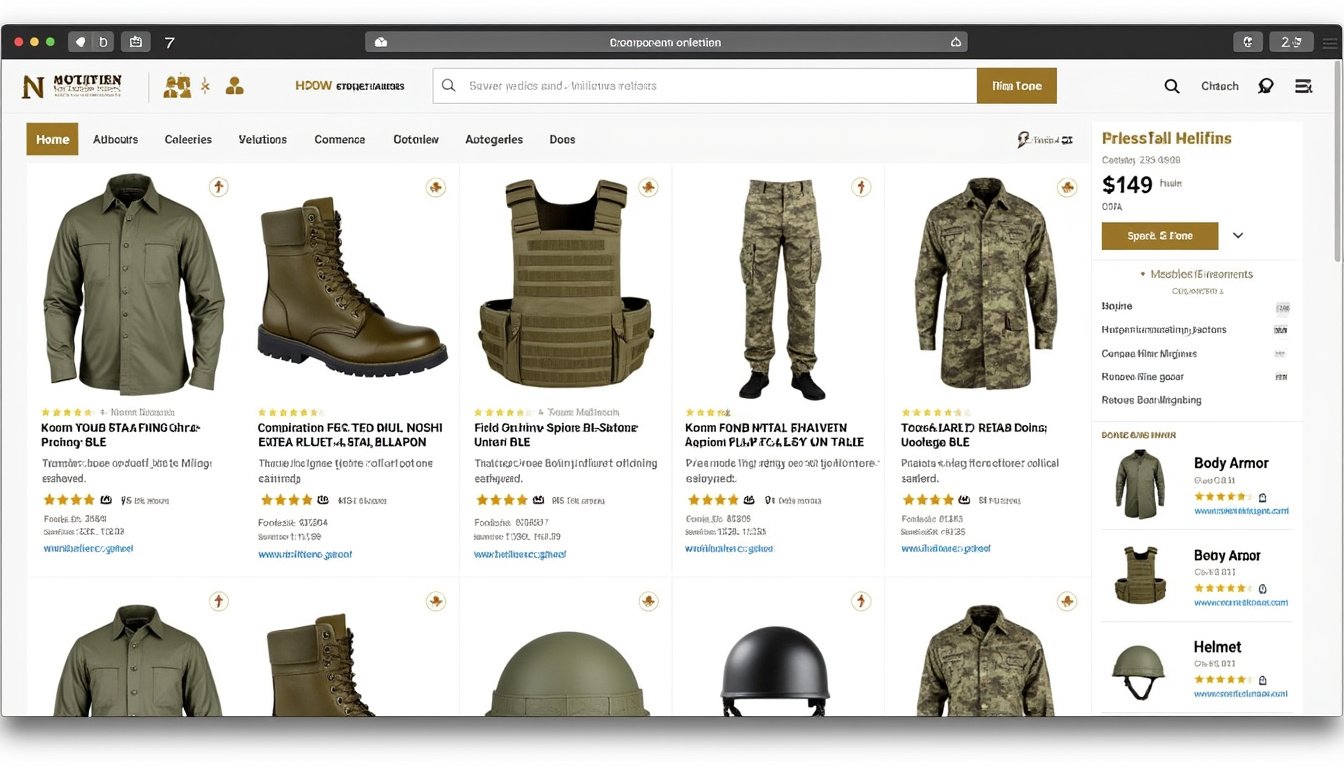The height and width of the screenshot is (768, 1344).
Task: Click the lock icon beside Body Armor rating
Action: pos(1262,497)
